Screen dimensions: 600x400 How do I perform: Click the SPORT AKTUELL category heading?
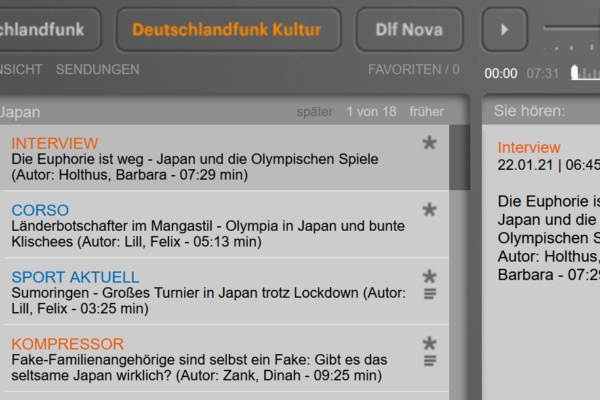click(75, 277)
